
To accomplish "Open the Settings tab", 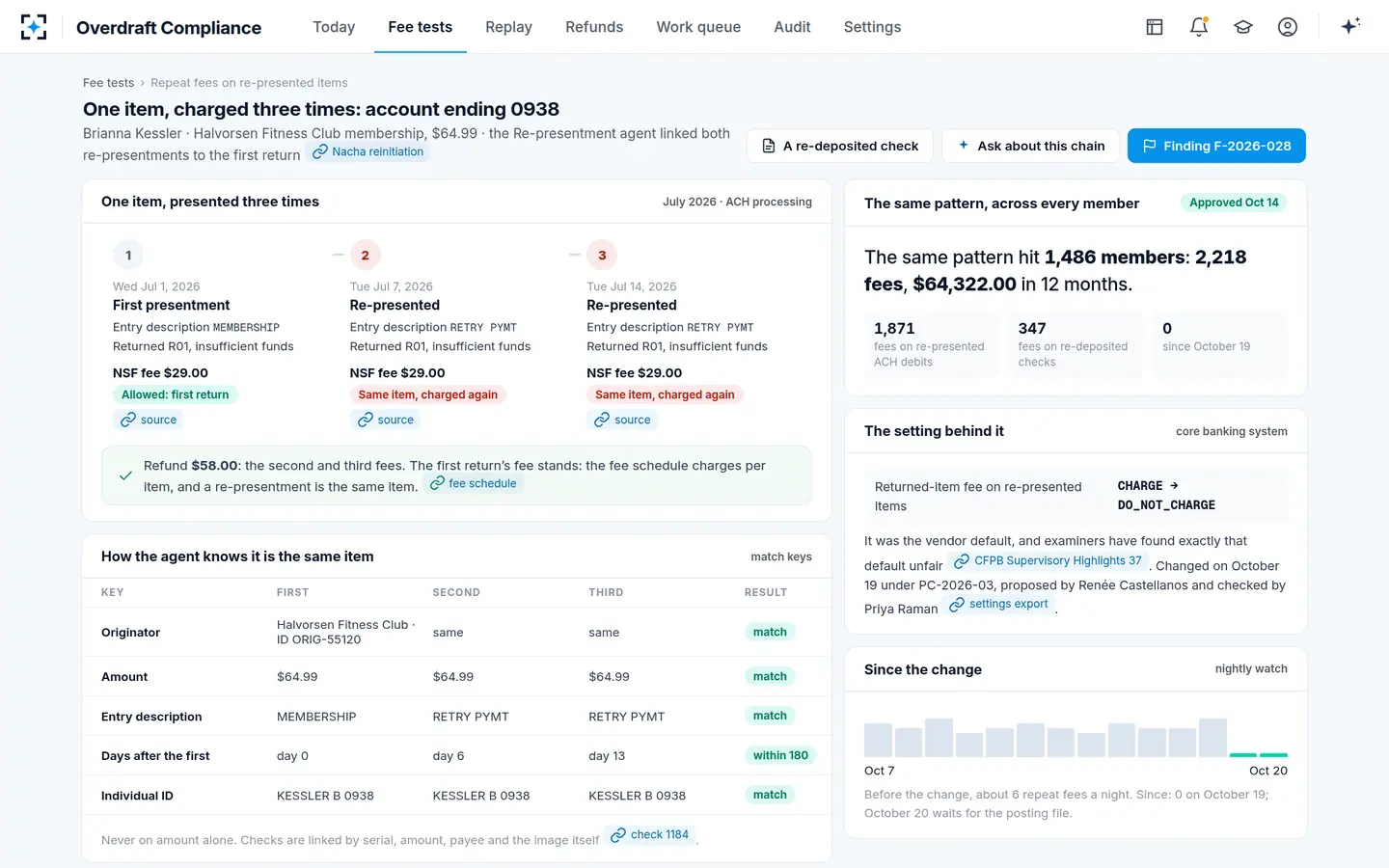I will [872, 27].
